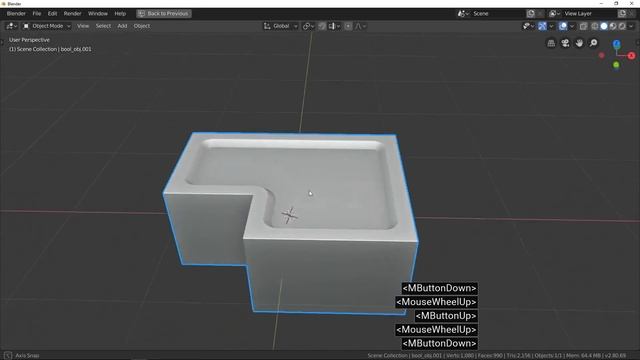This screenshot has width=640, height=360.
Task: Open the Edit menu
Action: click(x=52, y=13)
